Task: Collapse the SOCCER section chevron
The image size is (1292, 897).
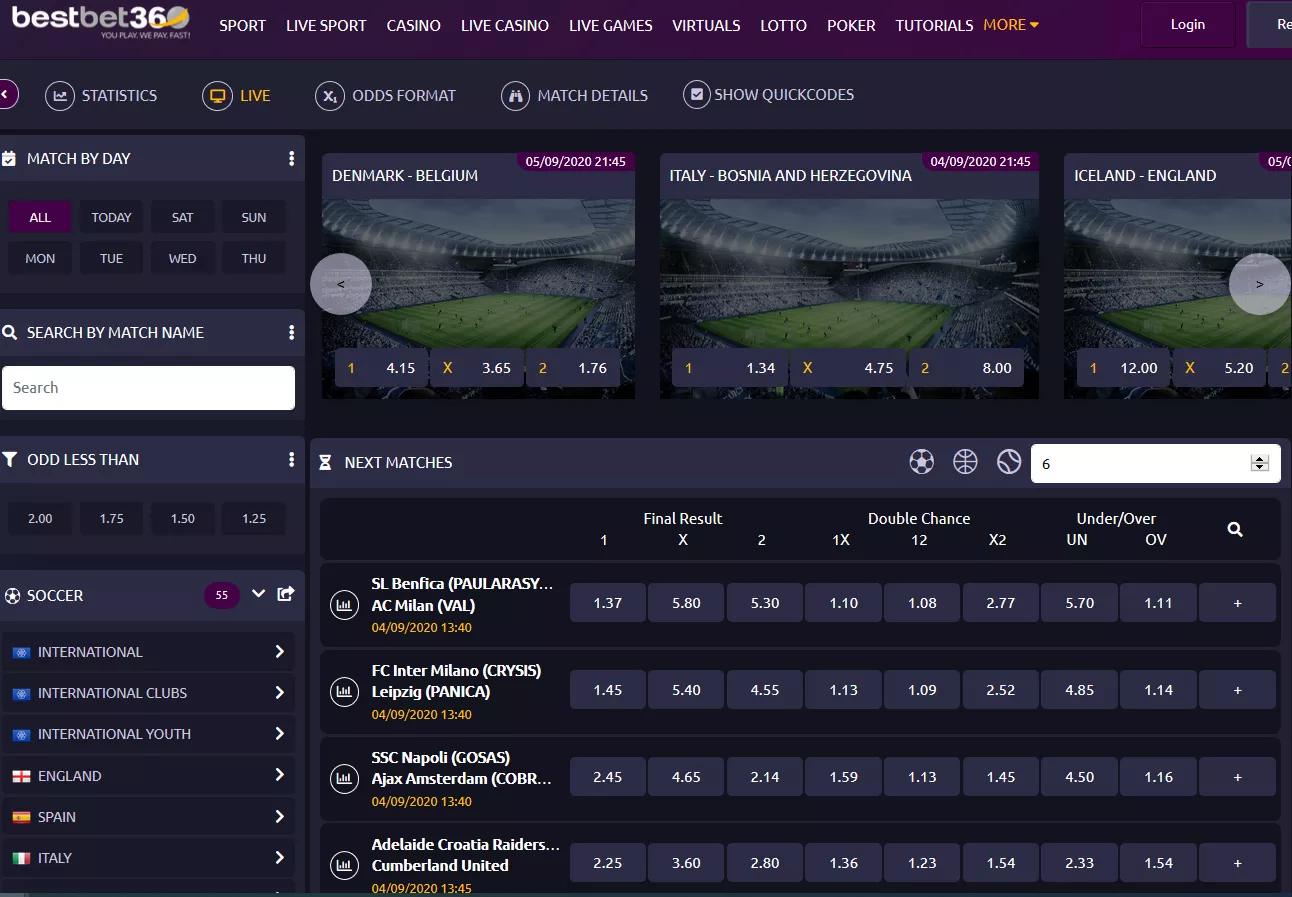Action: point(258,595)
